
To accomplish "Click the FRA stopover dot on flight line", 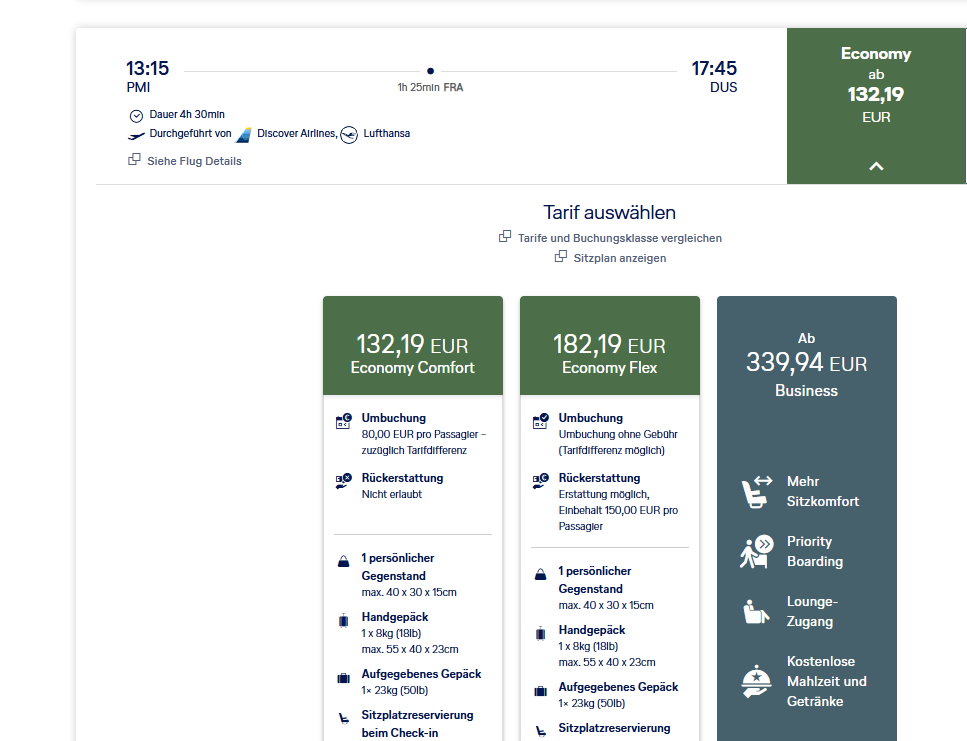I will point(430,71).
